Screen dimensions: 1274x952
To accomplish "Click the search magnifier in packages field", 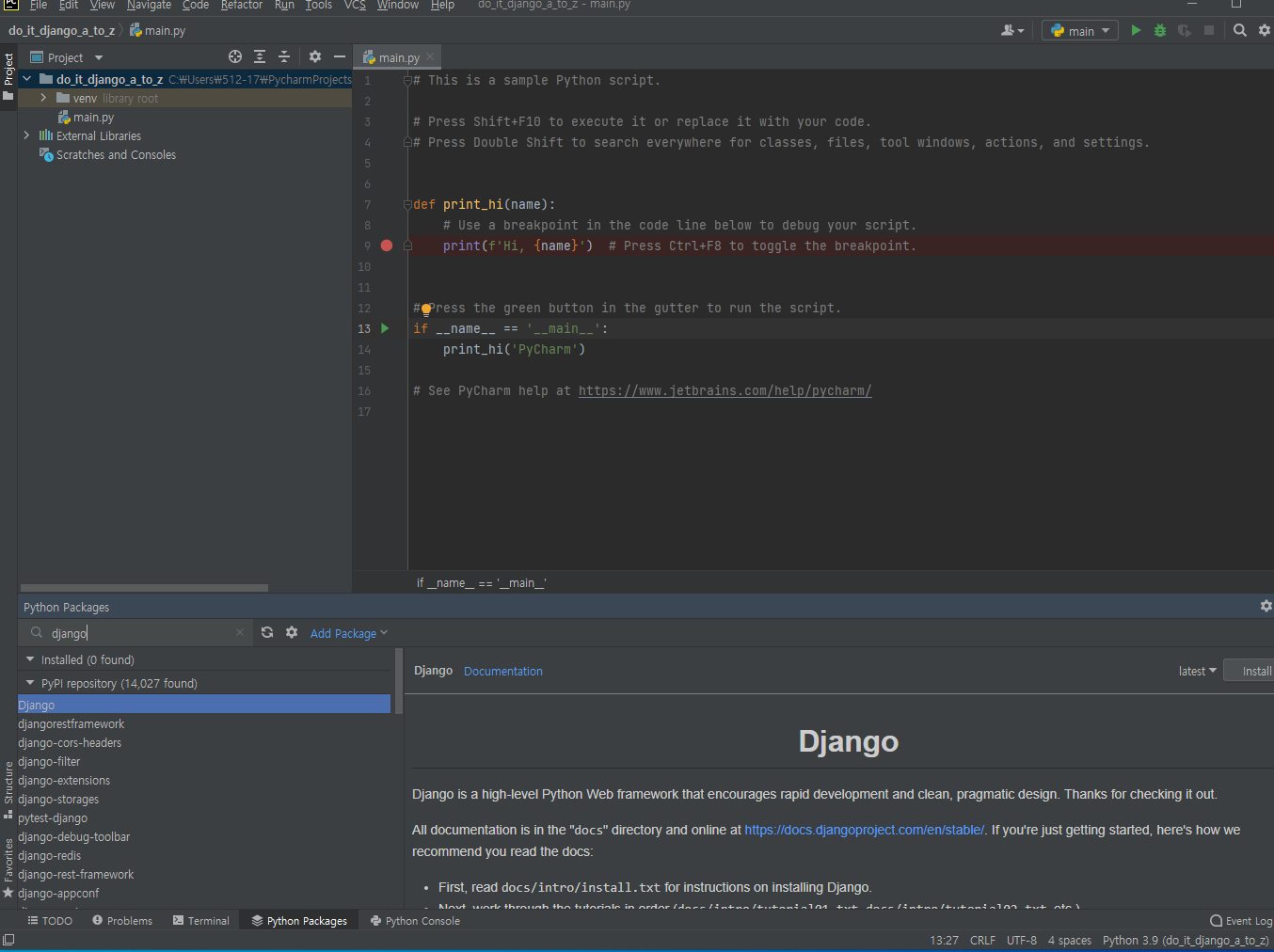I will coord(37,633).
